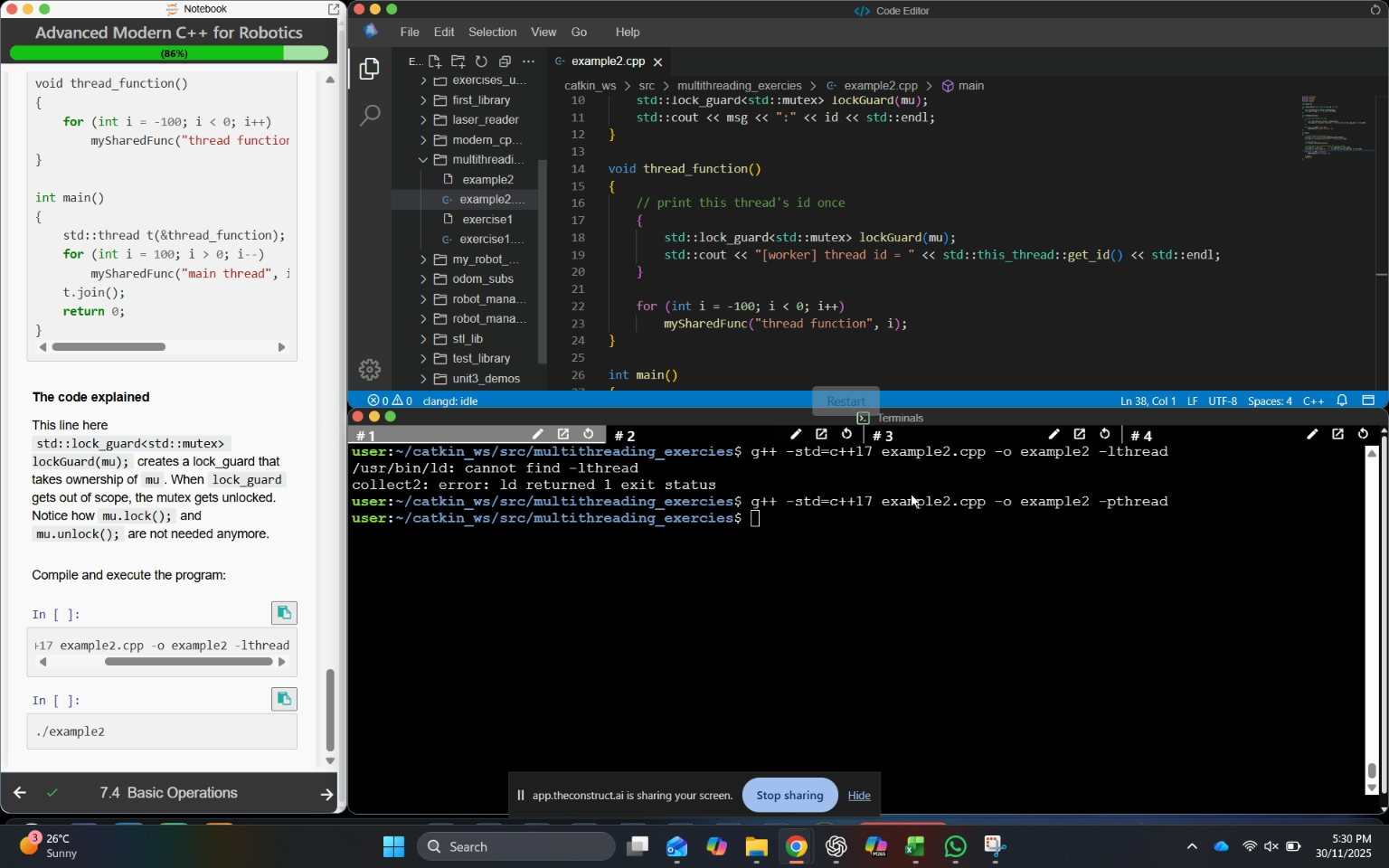1389x868 pixels.
Task: Click the Stop sharing button
Action: coord(789,796)
